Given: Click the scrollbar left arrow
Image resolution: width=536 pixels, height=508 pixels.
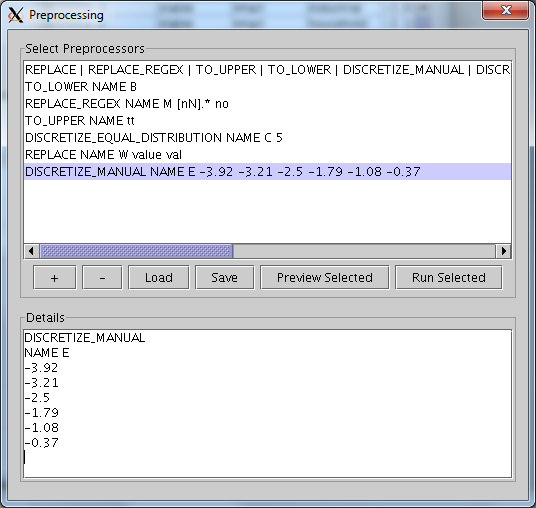Looking at the screenshot, I should click(31, 251).
